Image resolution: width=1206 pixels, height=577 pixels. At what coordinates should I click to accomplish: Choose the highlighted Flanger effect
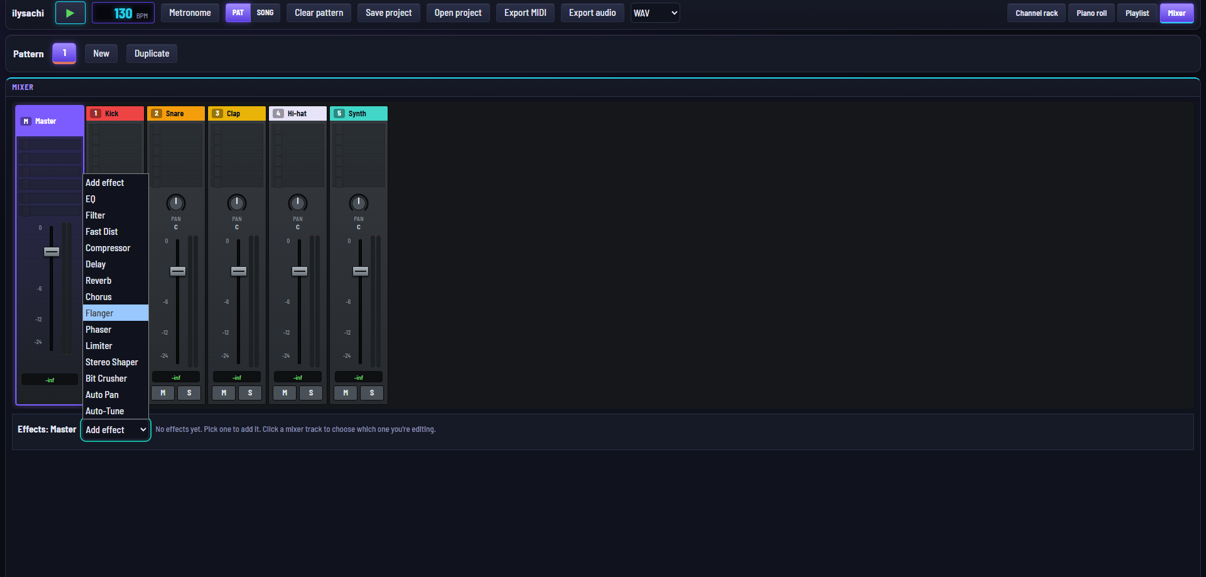click(x=115, y=313)
